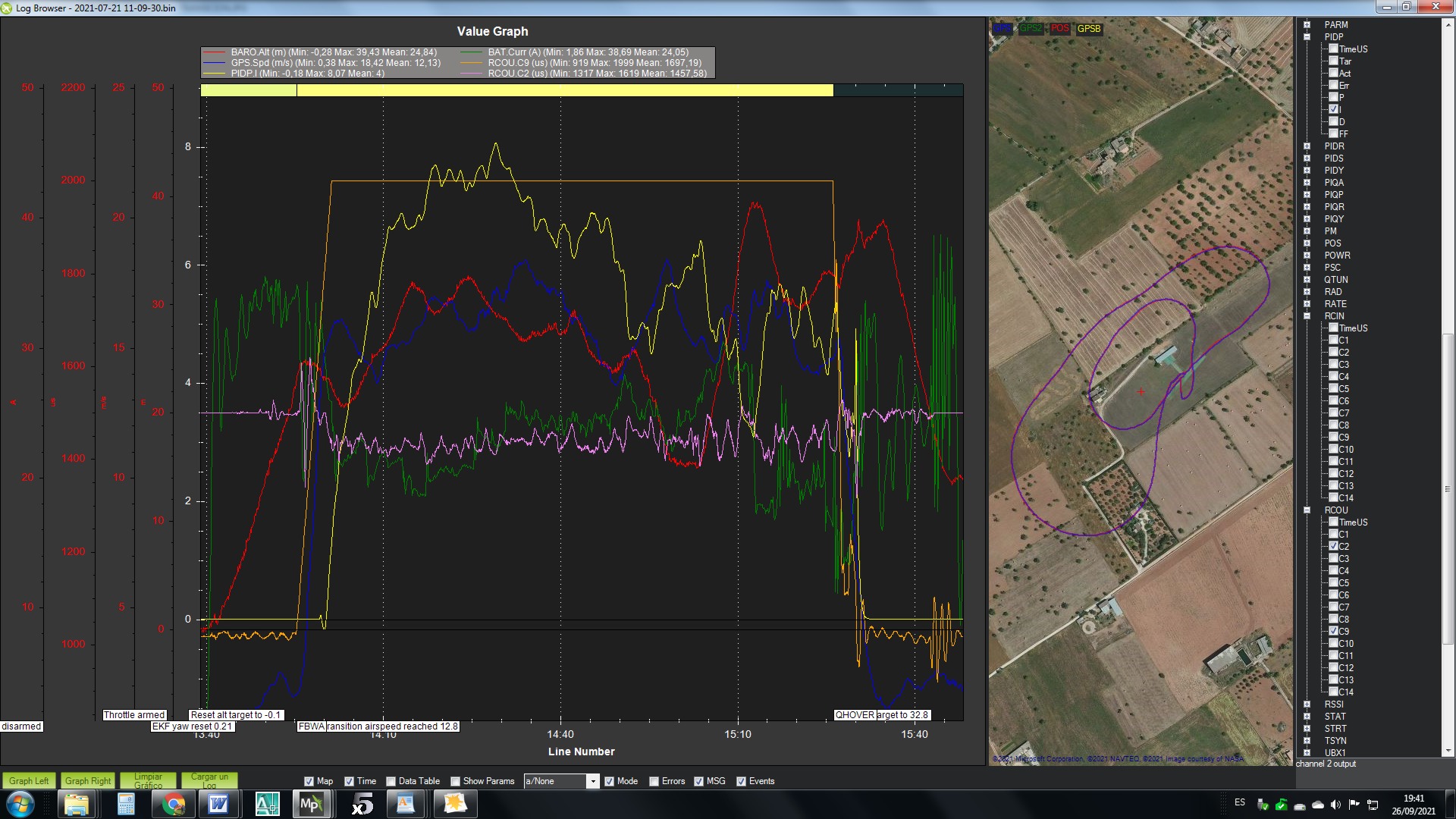Viewport: 1456px width, 819px height.
Task: Uncheck RCOU C9 channel checkbox
Action: click(x=1334, y=631)
